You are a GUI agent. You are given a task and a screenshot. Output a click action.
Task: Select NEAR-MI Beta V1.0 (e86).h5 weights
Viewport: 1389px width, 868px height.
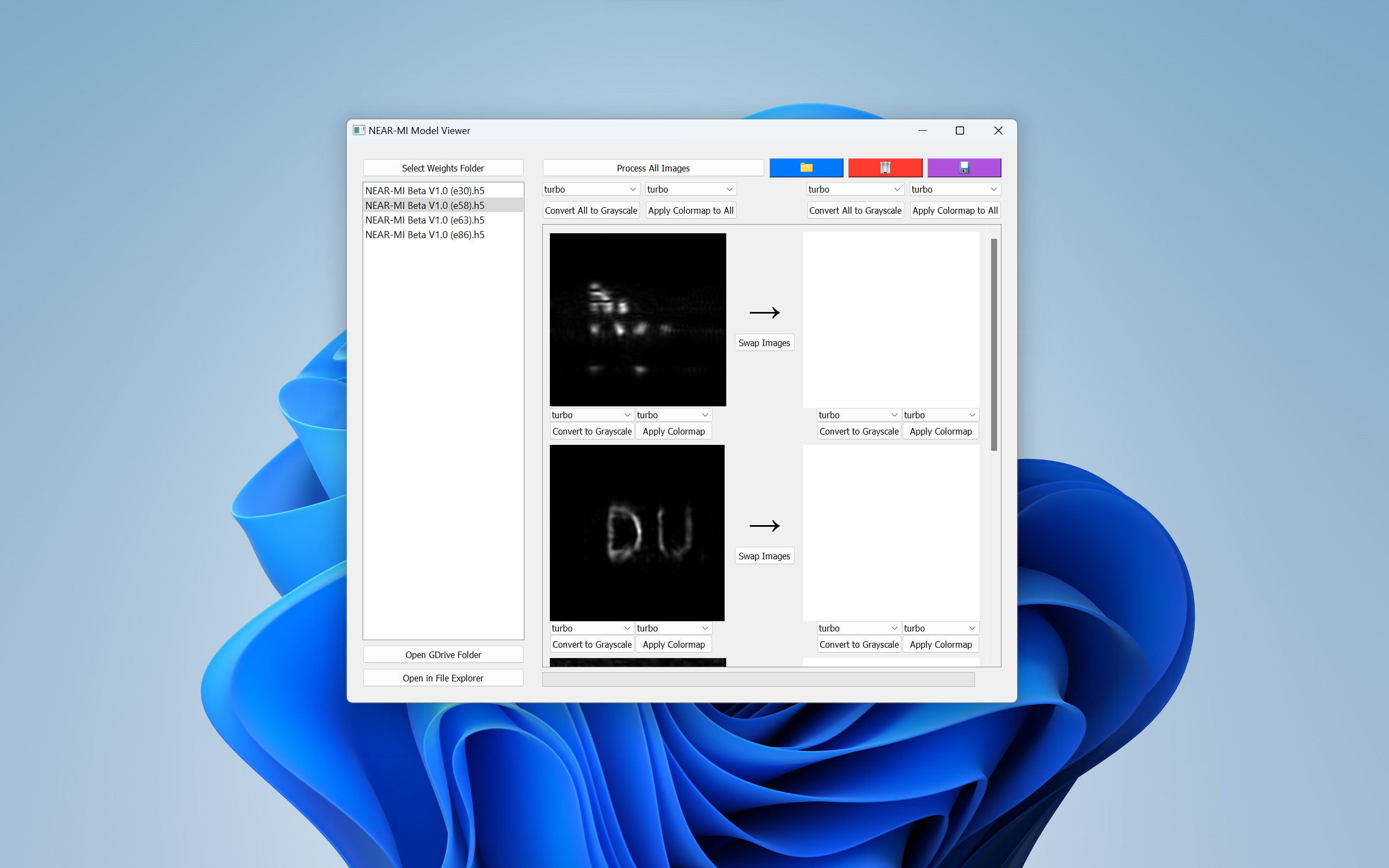(x=424, y=234)
